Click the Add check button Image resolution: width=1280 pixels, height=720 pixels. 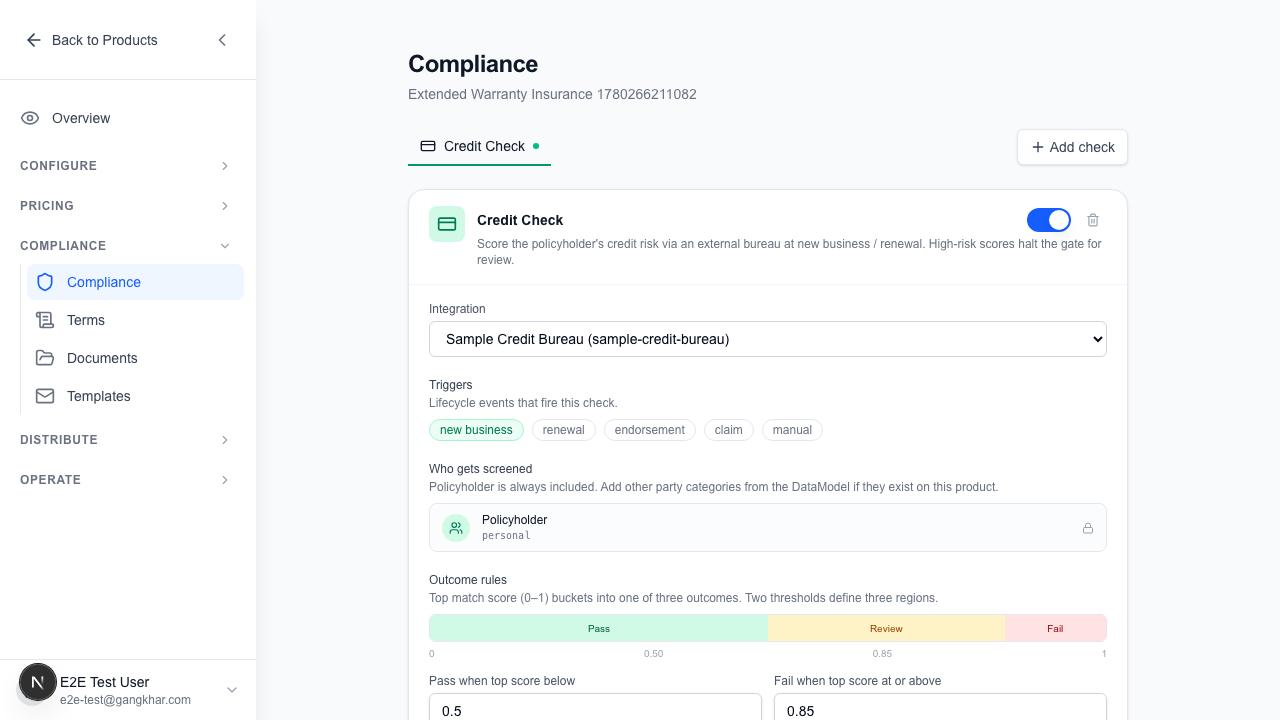[1072, 147]
